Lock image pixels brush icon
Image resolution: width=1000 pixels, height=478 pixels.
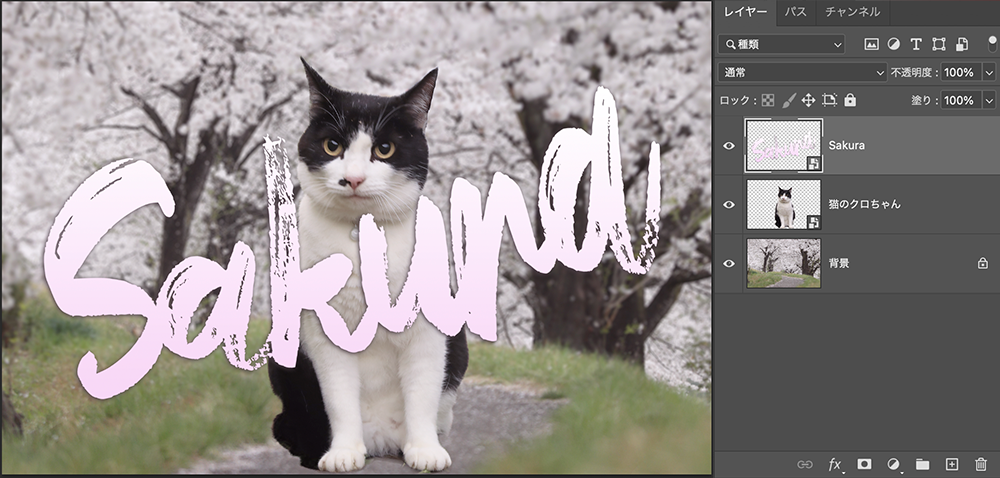(789, 100)
